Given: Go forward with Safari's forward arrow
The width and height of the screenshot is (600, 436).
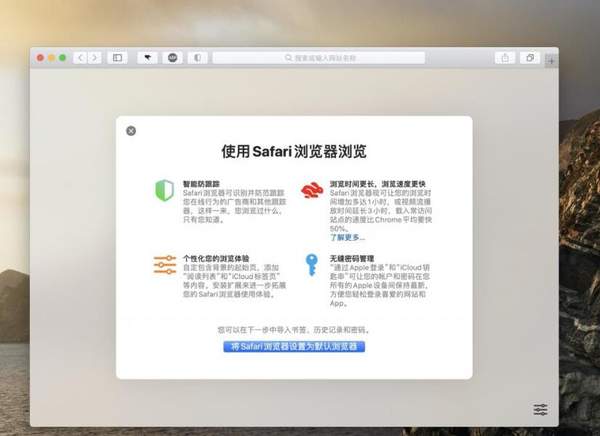Looking at the screenshot, I should 95,58.
